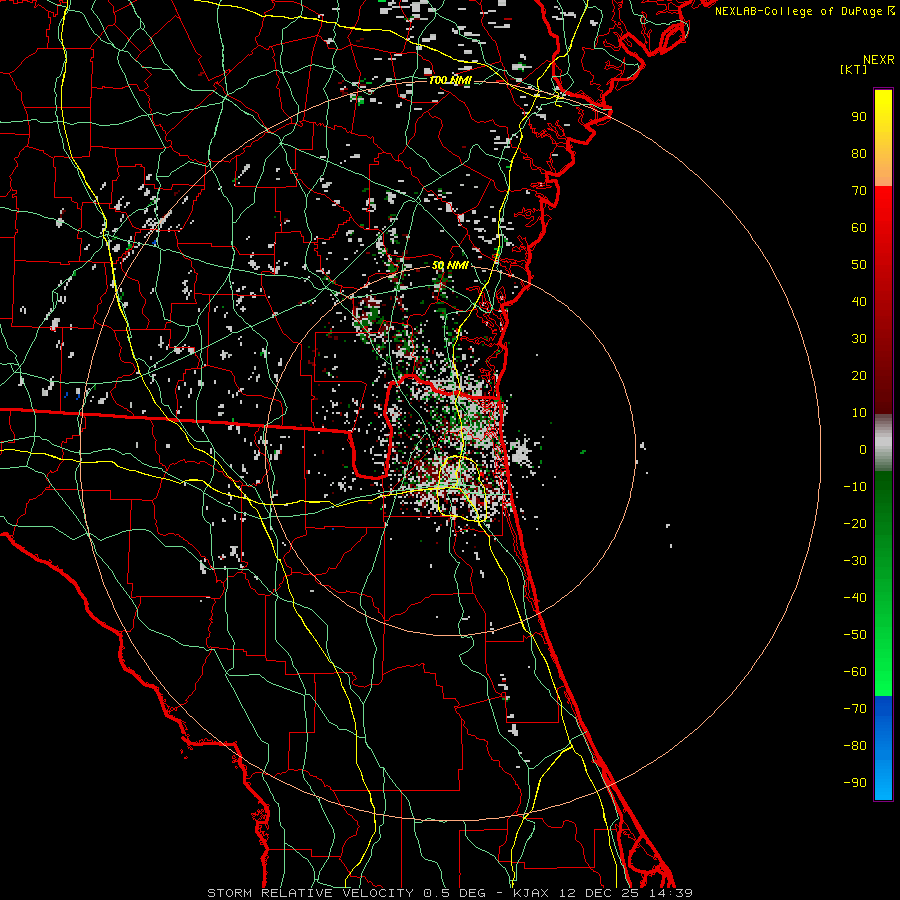Screen dimensions: 900x900
Task: Click the NEXR label above the scale
Action: pos(879,60)
